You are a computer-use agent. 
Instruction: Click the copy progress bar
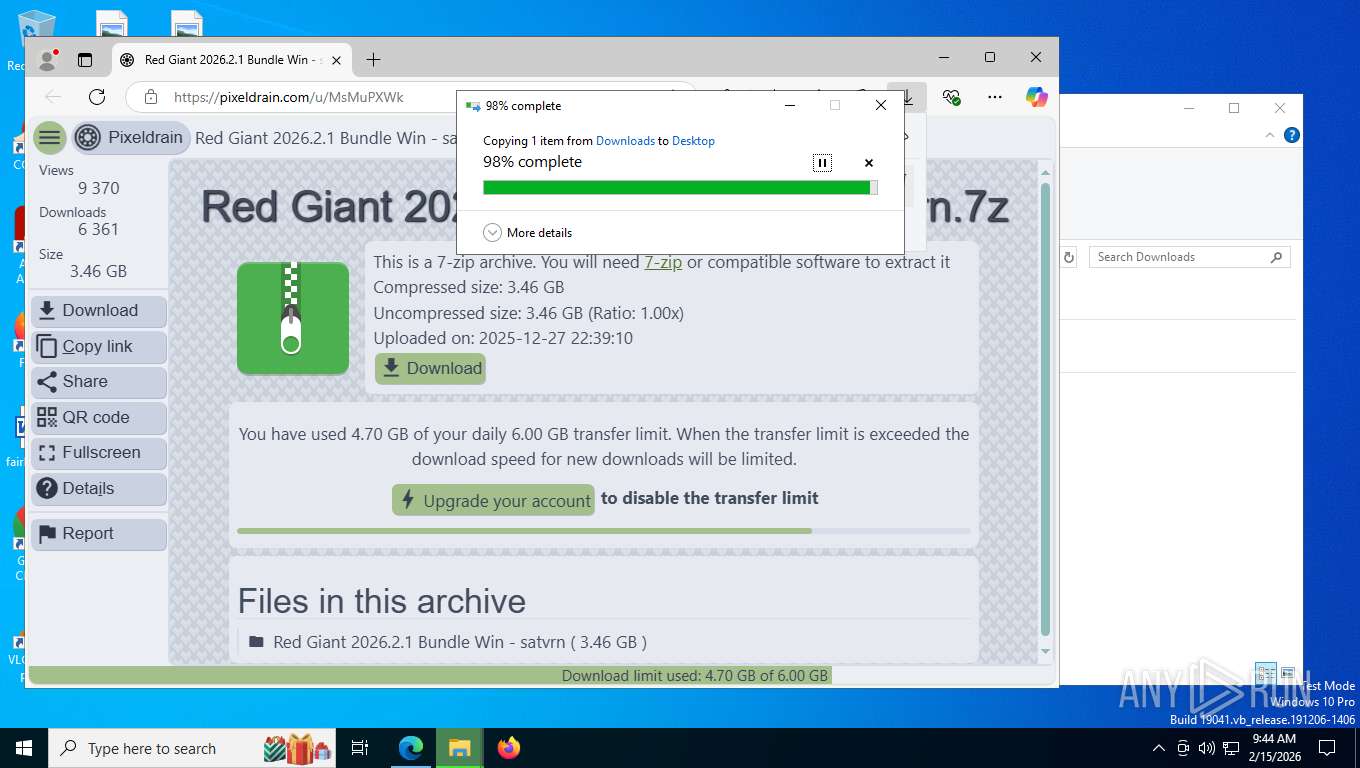[680, 188]
